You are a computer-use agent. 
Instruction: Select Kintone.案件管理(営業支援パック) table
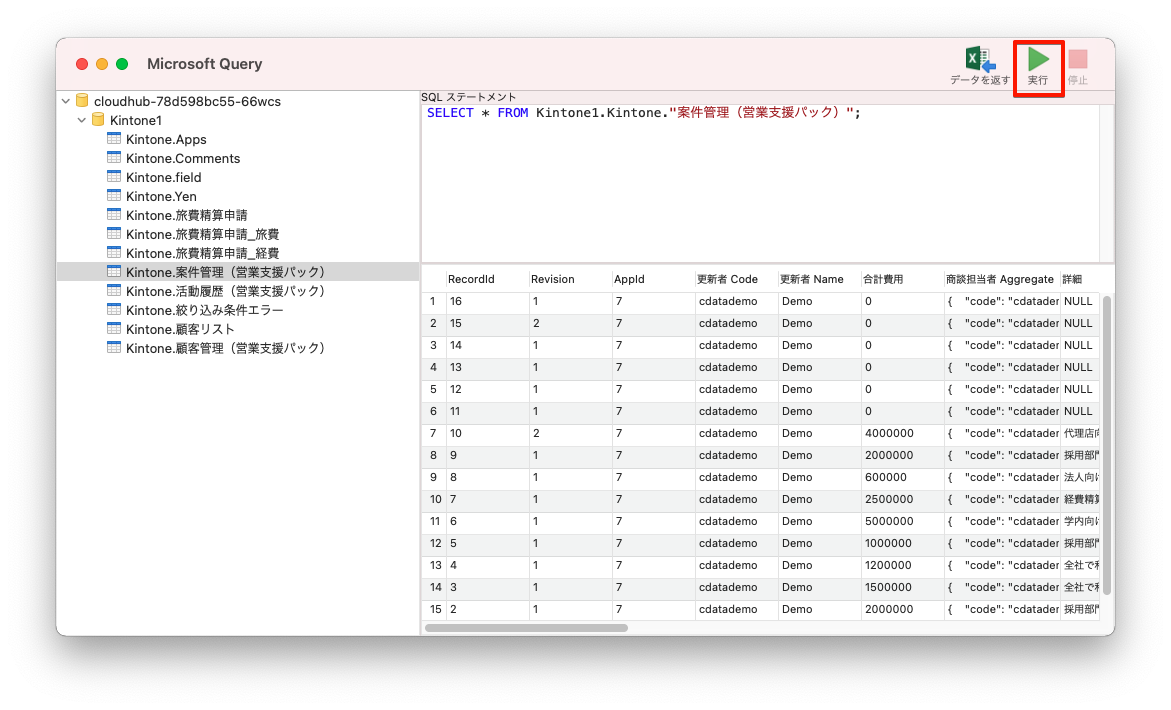pyautogui.click(x=226, y=272)
